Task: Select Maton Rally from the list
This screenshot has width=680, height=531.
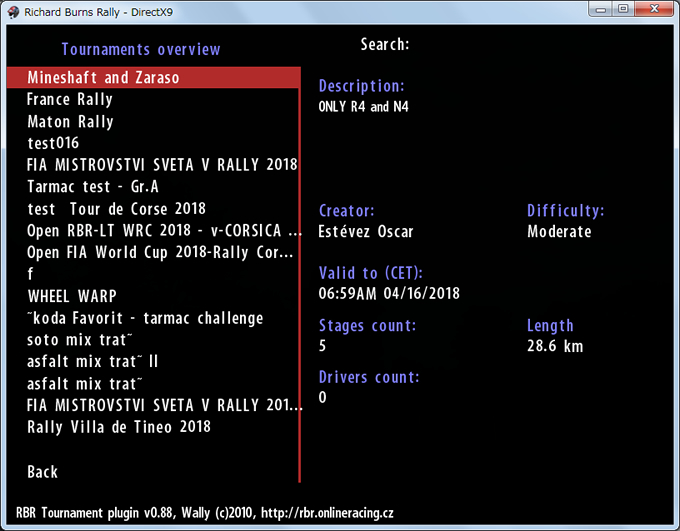Action: point(70,121)
